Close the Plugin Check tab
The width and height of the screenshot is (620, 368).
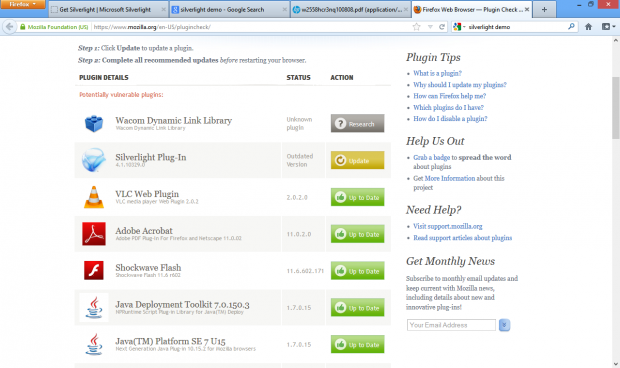[527, 9]
